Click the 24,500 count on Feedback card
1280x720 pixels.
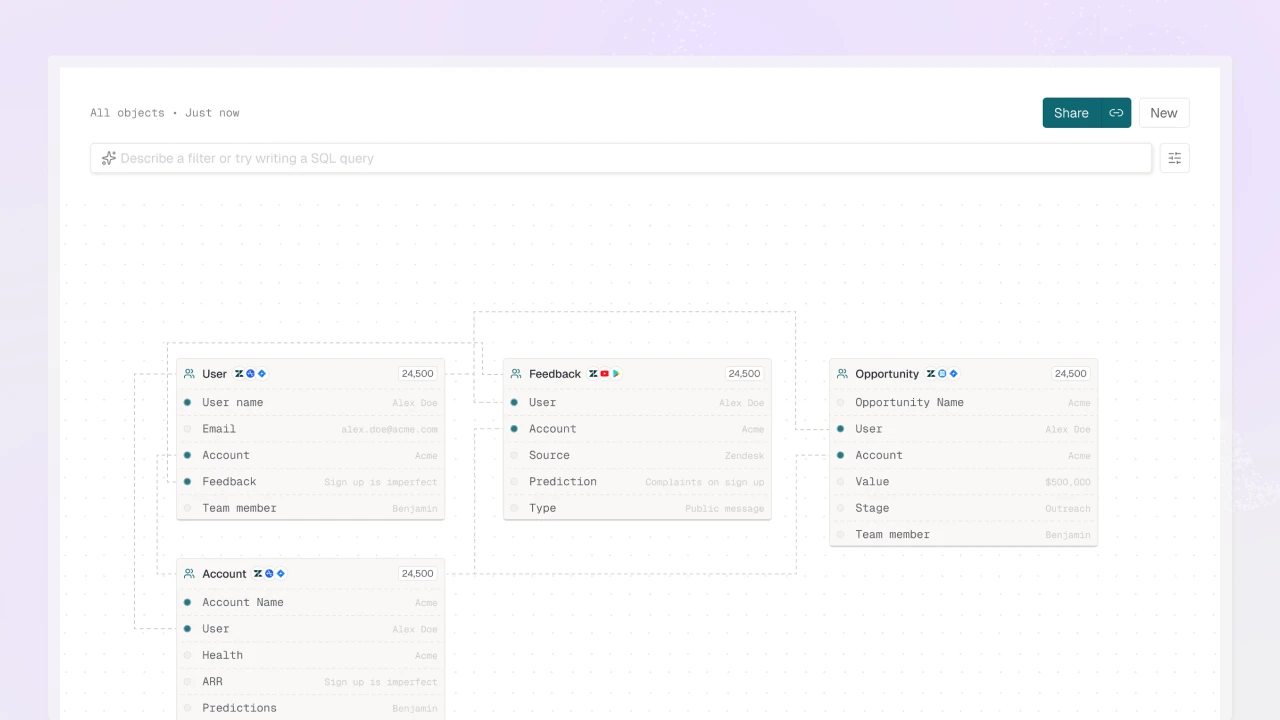pyautogui.click(x=744, y=374)
